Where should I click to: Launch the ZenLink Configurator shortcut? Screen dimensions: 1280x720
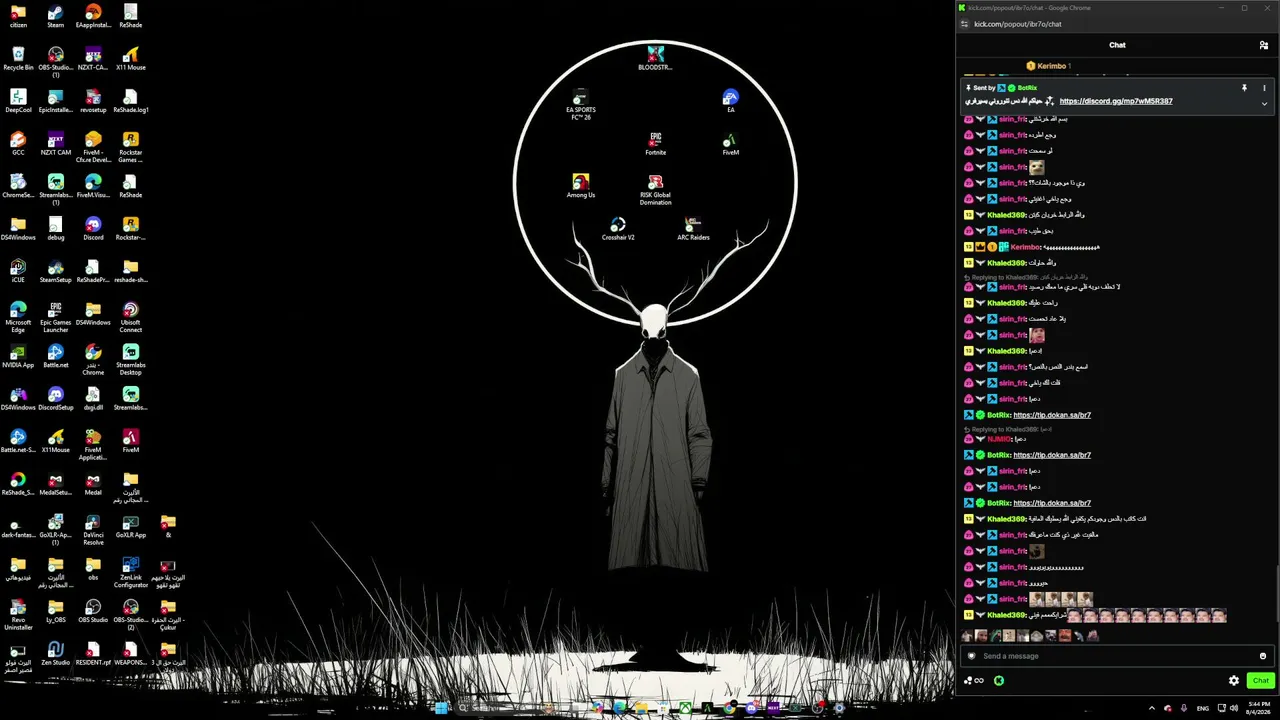coord(131,572)
